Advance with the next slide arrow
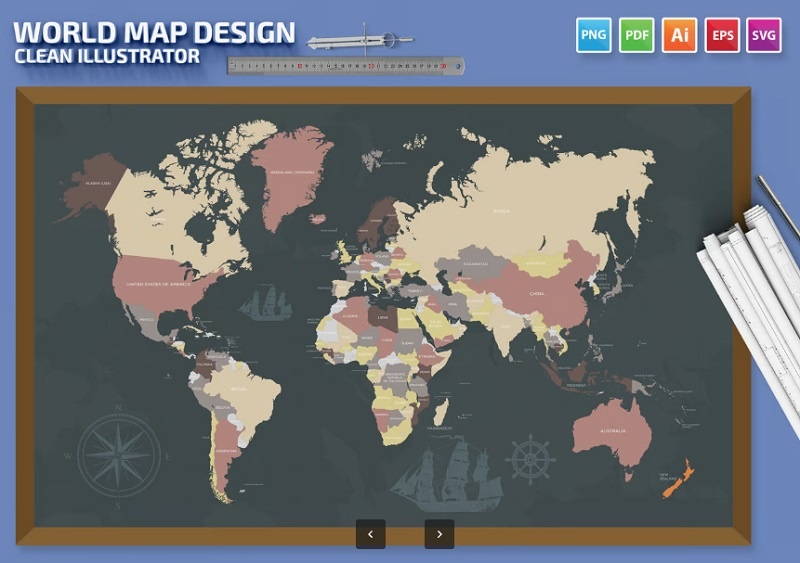Viewport: 800px width, 563px height. 439,534
